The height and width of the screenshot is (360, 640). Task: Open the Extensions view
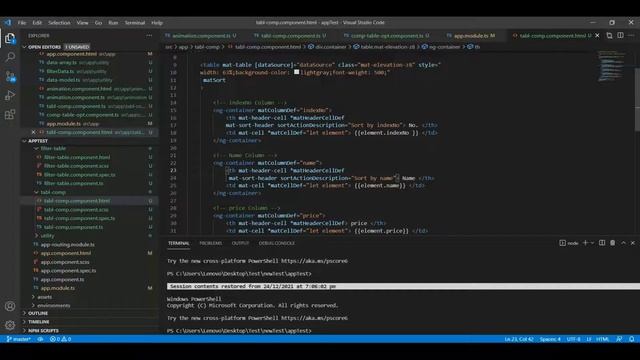coord(10,114)
